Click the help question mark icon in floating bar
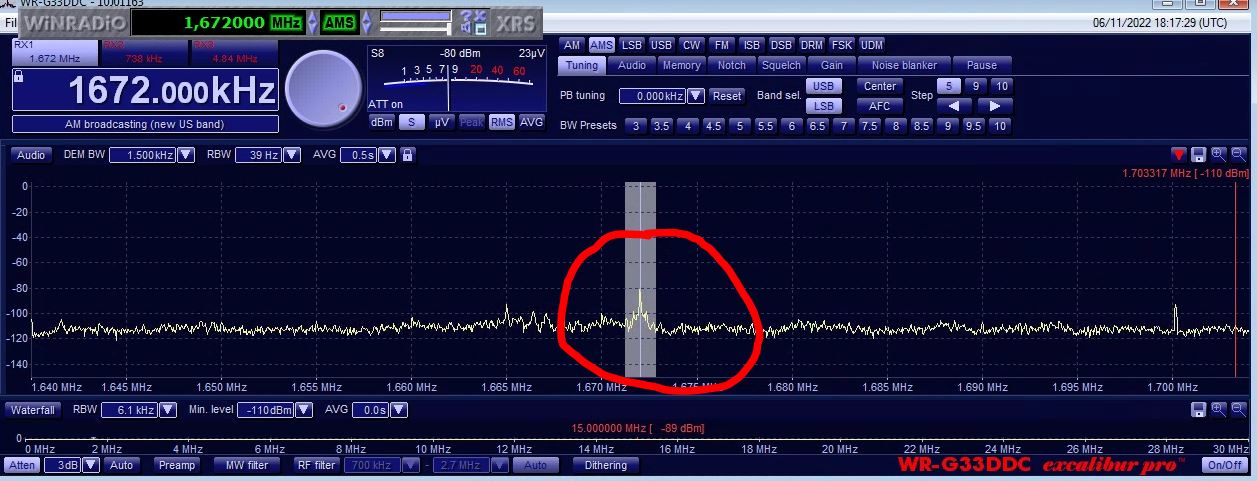Image resolution: width=1257 pixels, height=481 pixels. point(467,16)
